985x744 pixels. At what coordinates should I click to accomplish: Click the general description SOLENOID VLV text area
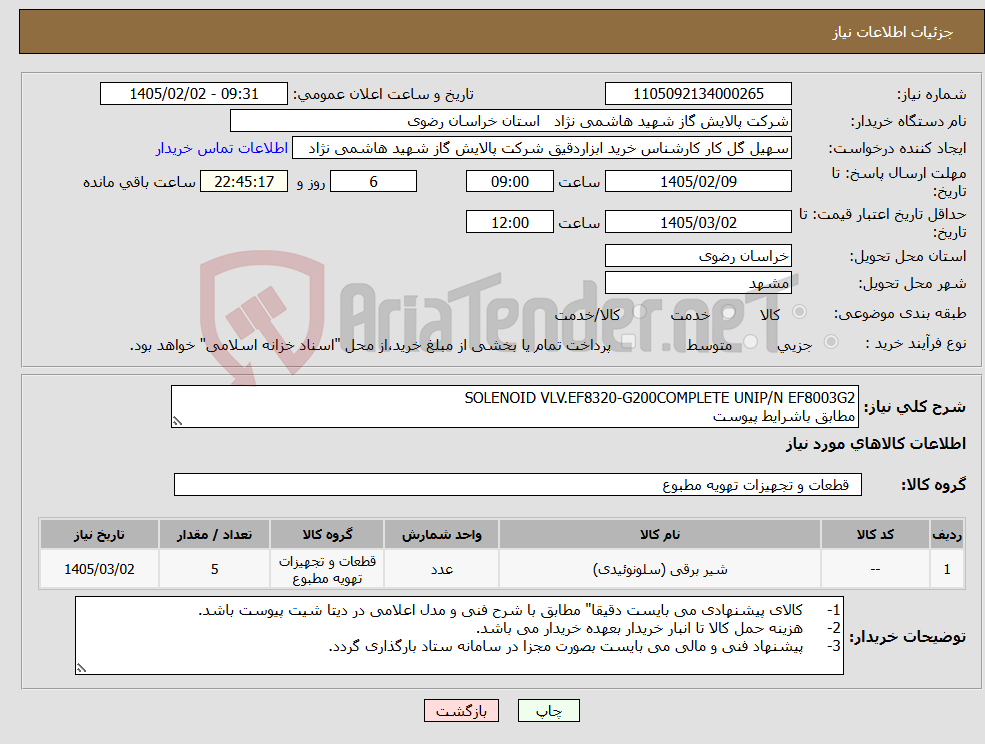514,407
